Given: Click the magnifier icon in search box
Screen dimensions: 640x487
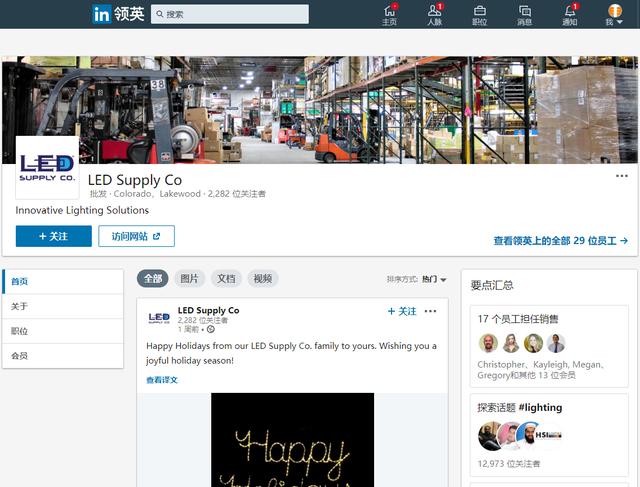Looking at the screenshot, I should pyautogui.click(x=160, y=14).
